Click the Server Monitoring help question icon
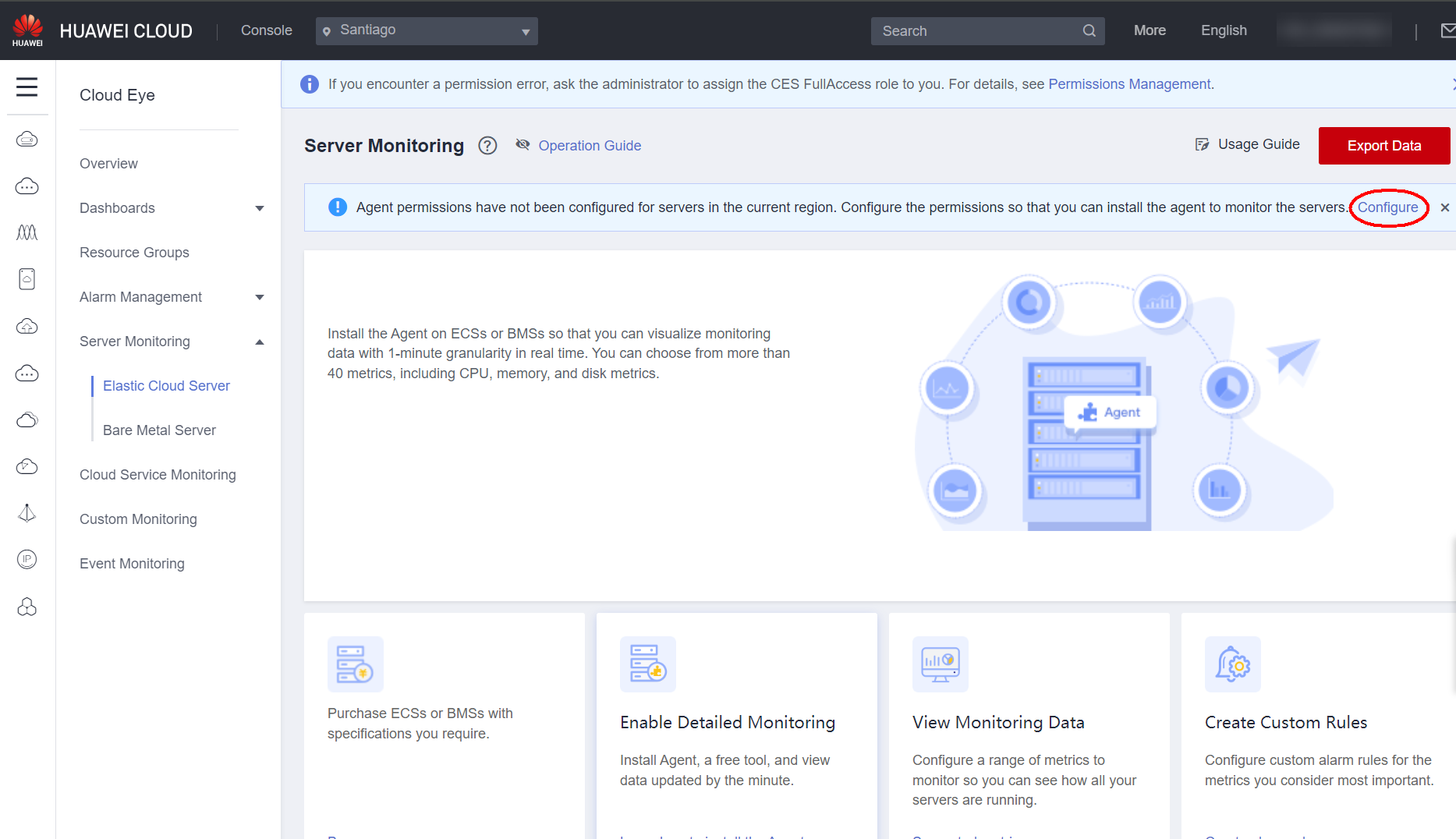Viewport: 1456px width, 839px height. 487,146
